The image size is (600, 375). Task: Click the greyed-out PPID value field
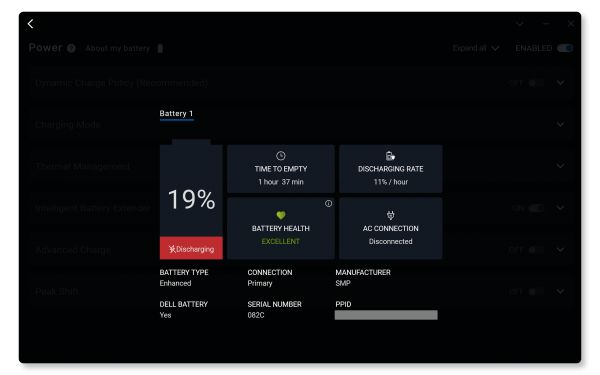[x=386, y=315]
